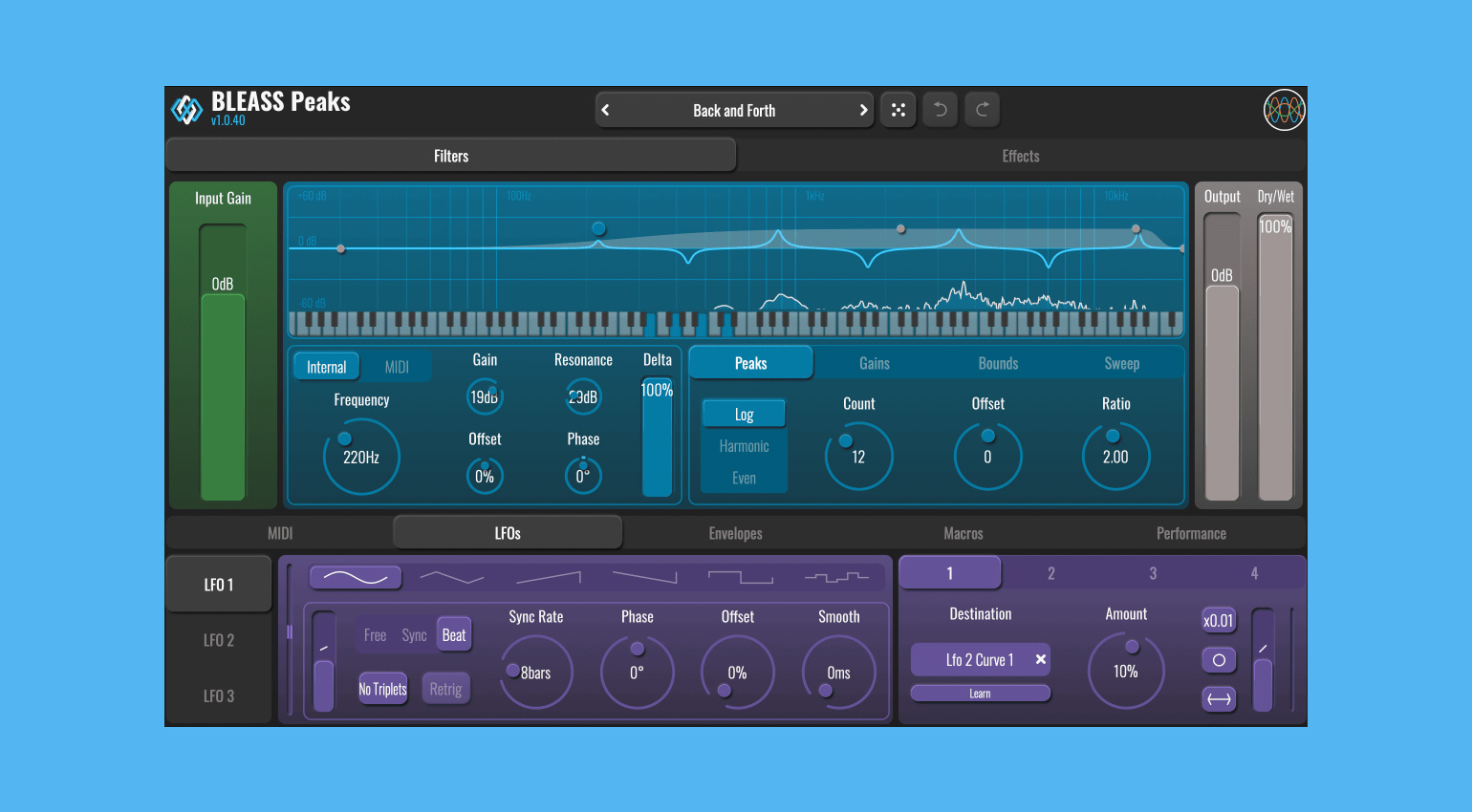Select Harmonic peak spacing mode
The width and height of the screenshot is (1472, 812).
tap(744, 445)
